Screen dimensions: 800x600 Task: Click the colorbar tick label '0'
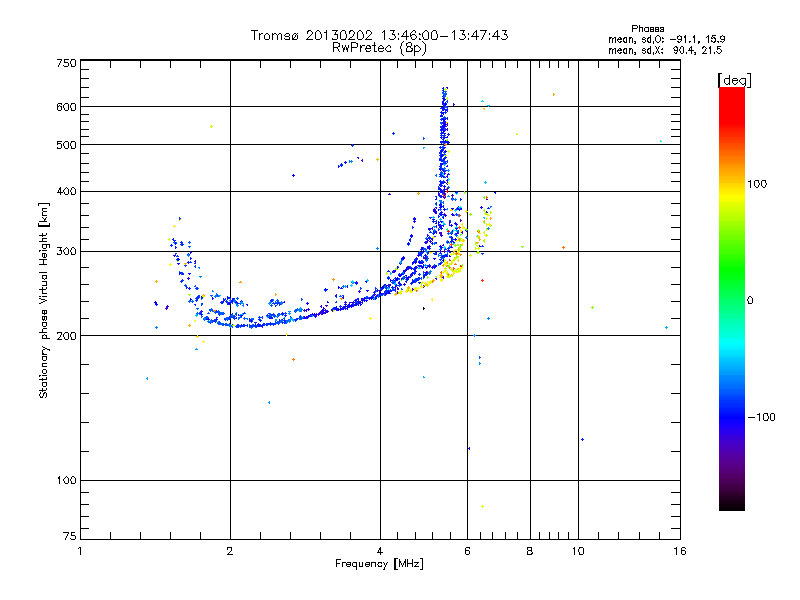point(750,301)
